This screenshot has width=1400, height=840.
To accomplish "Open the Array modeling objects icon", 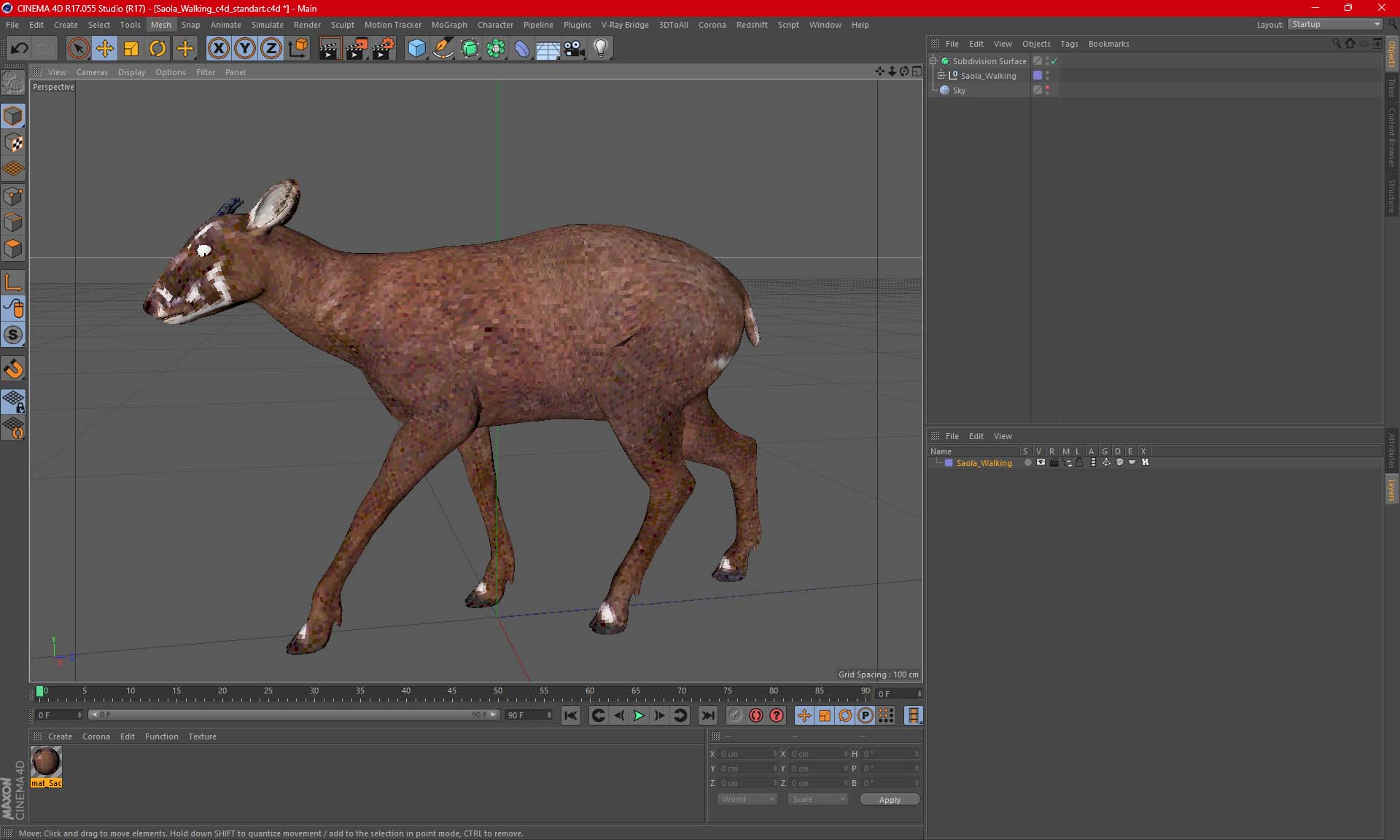I will point(496,49).
